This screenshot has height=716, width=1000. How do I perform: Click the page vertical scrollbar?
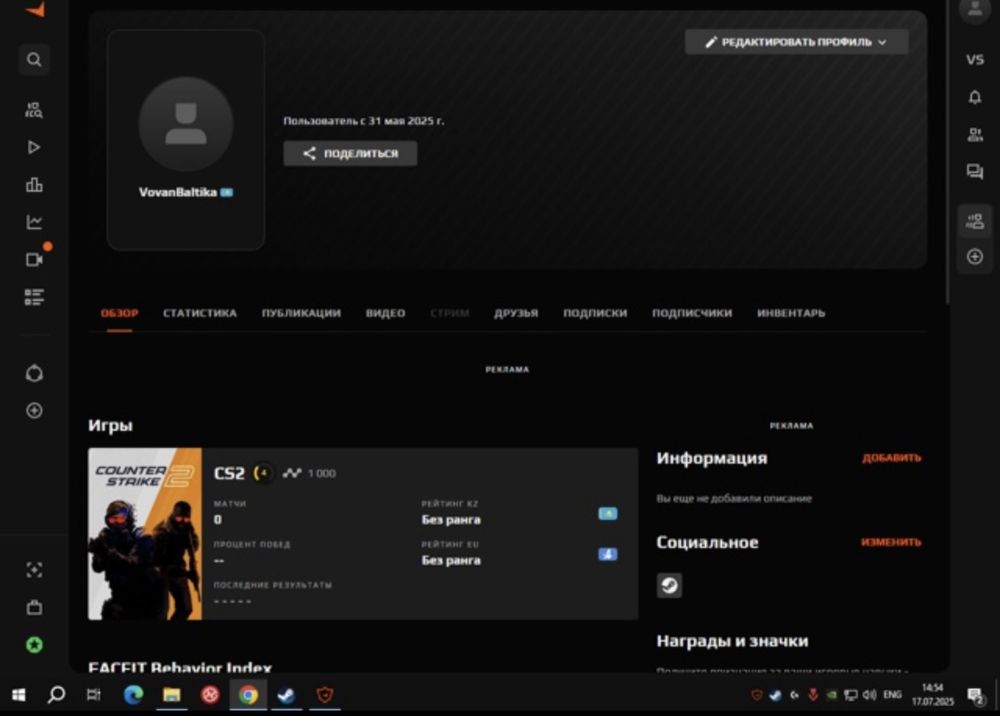[x=948, y=153]
